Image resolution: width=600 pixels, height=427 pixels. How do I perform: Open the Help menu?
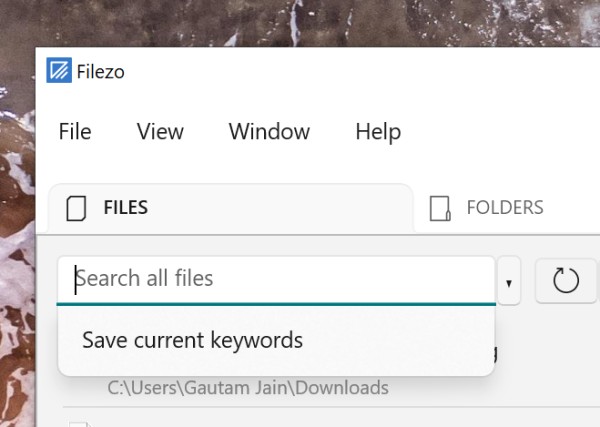(378, 131)
